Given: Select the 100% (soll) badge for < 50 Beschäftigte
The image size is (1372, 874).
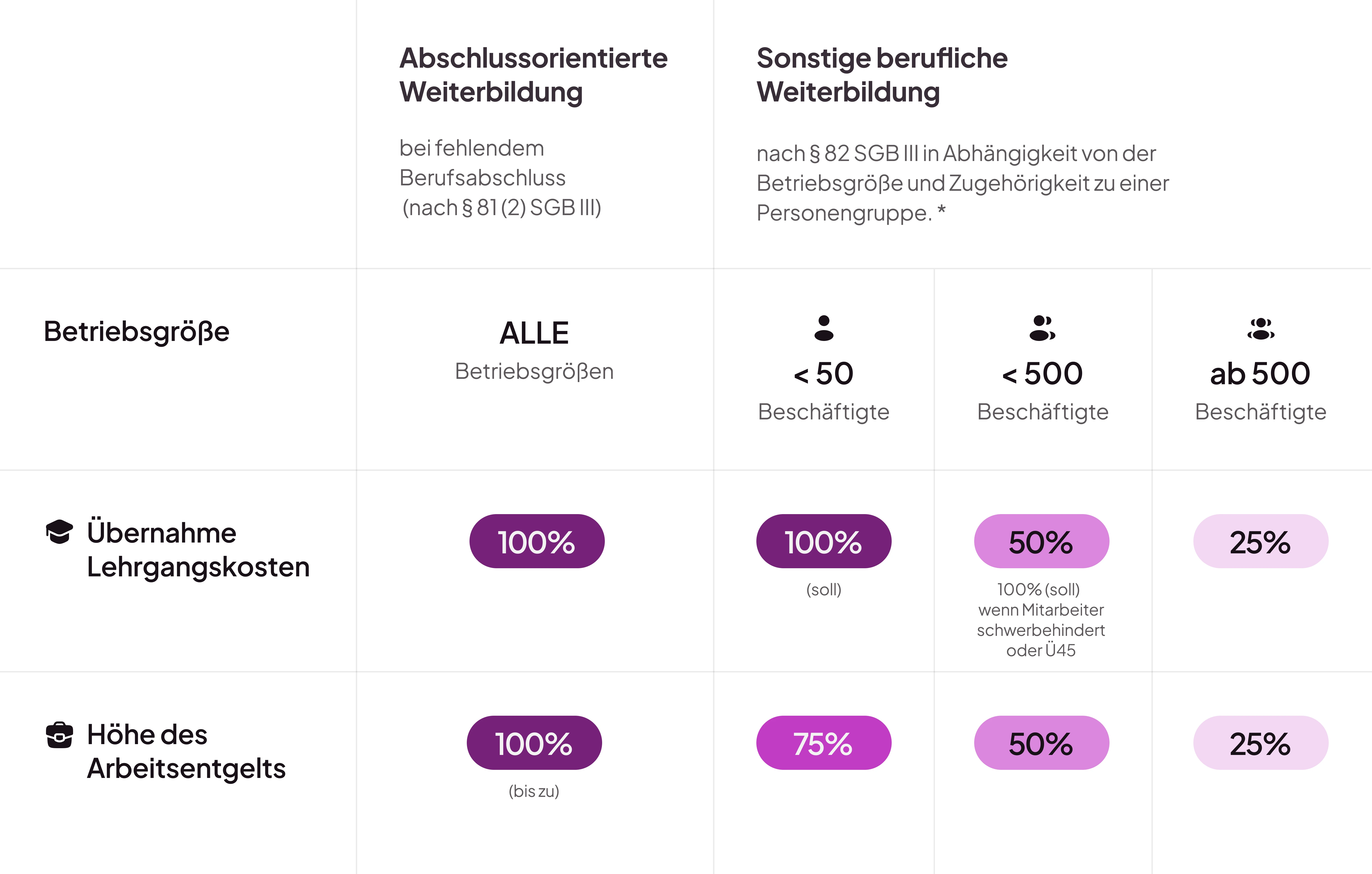Looking at the screenshot, I should pos(824,541).
